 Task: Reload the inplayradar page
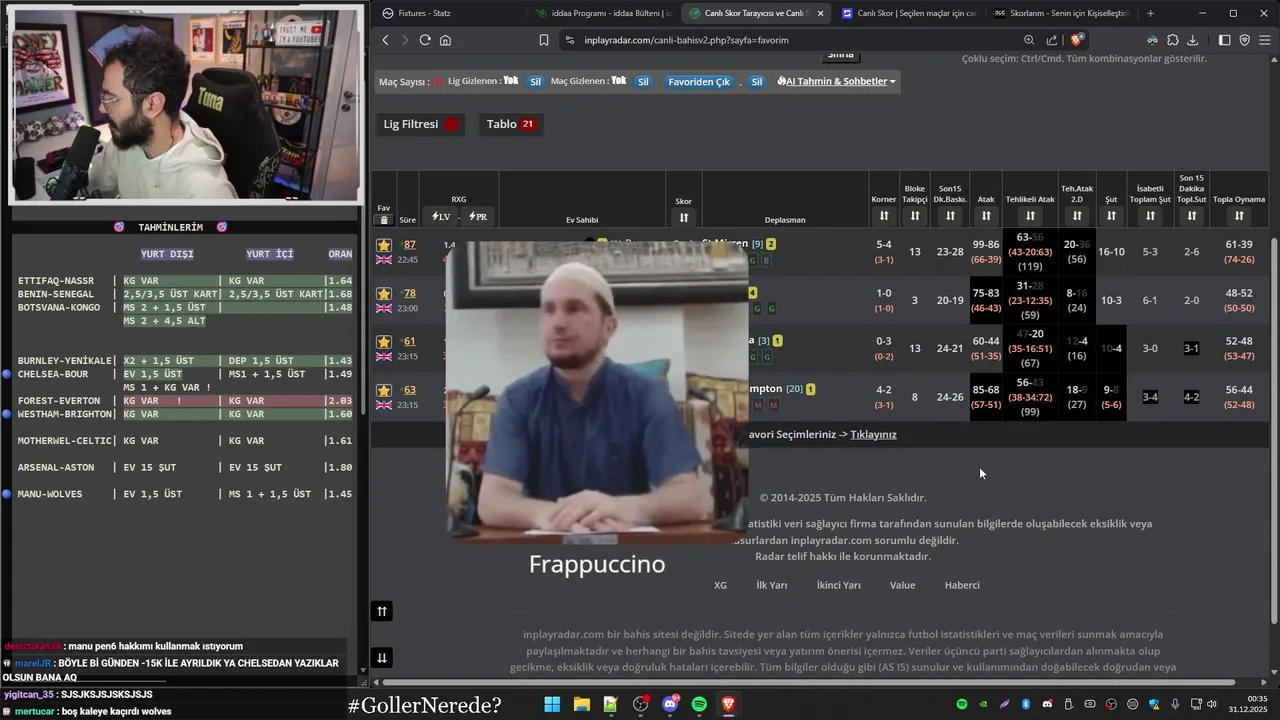pyautogui.click(x=425, y=40)
